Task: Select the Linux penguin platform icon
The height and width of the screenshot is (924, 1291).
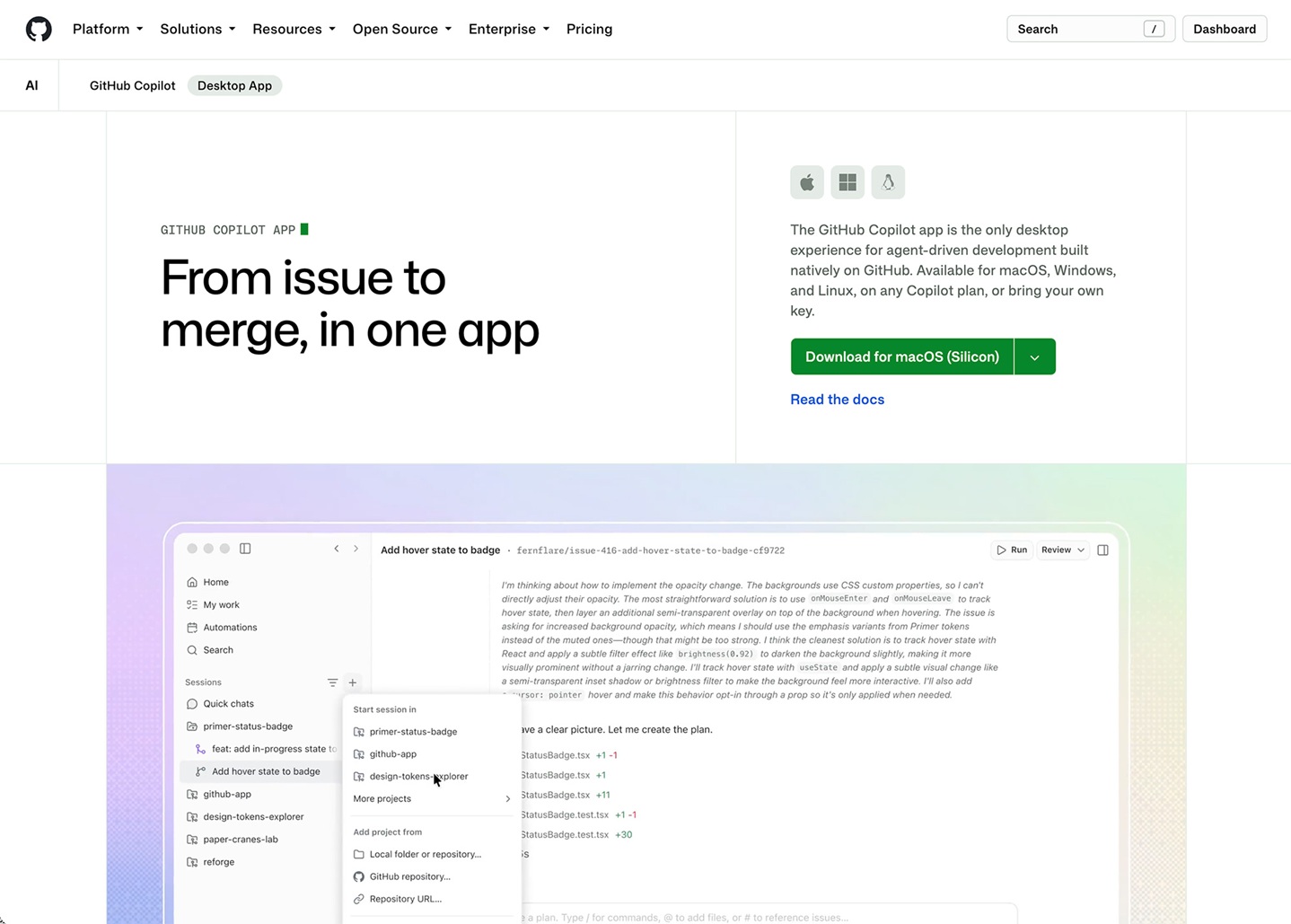Action: pyautogui.click(x=888, y=182)
